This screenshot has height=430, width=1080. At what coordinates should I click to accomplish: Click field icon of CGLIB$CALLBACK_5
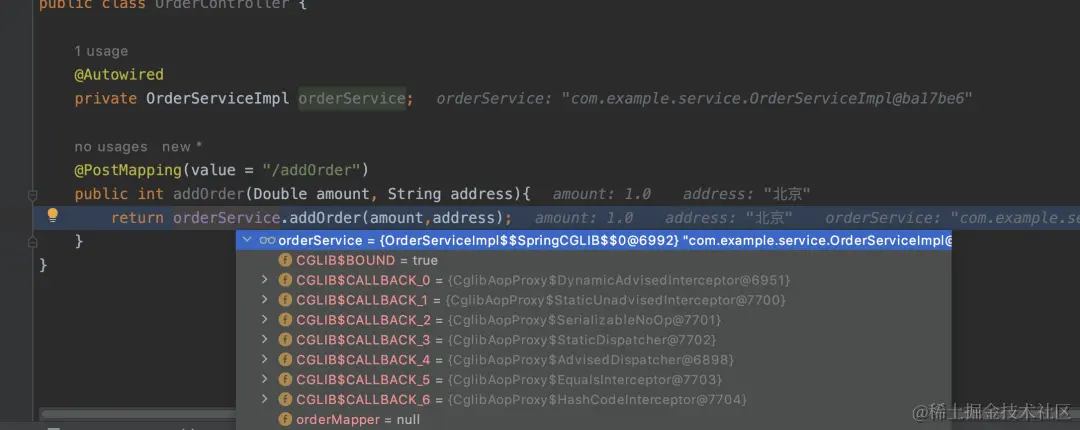(285, 380)
